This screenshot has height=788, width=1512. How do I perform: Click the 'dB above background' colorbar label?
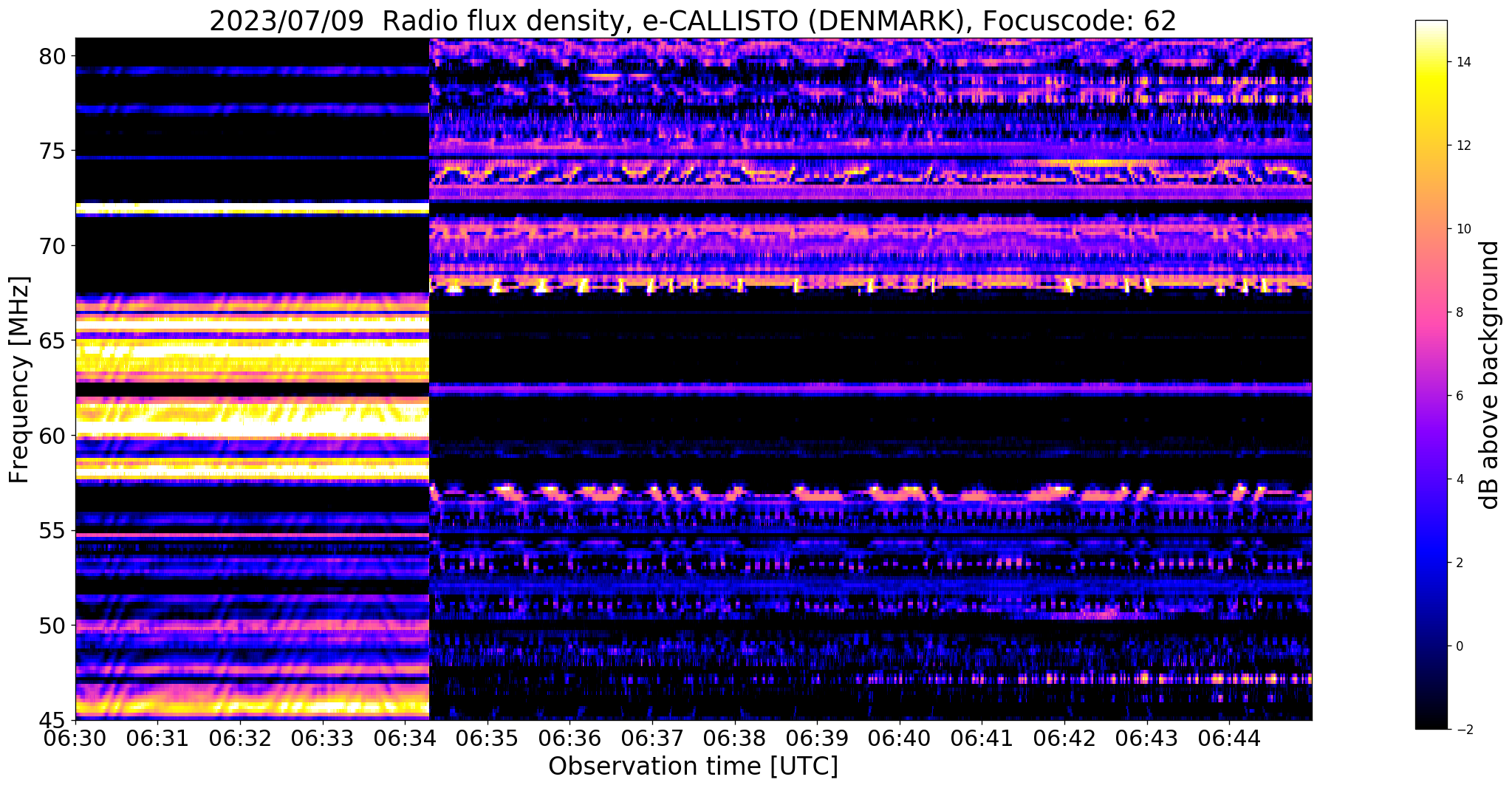click(x=1490, y=375)
